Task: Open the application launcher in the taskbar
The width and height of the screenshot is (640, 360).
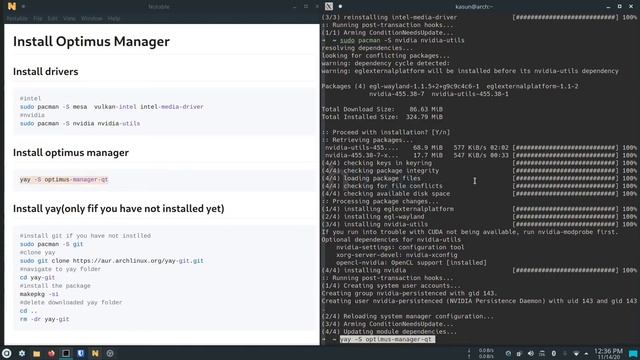Action: click(x=7, y=353)
